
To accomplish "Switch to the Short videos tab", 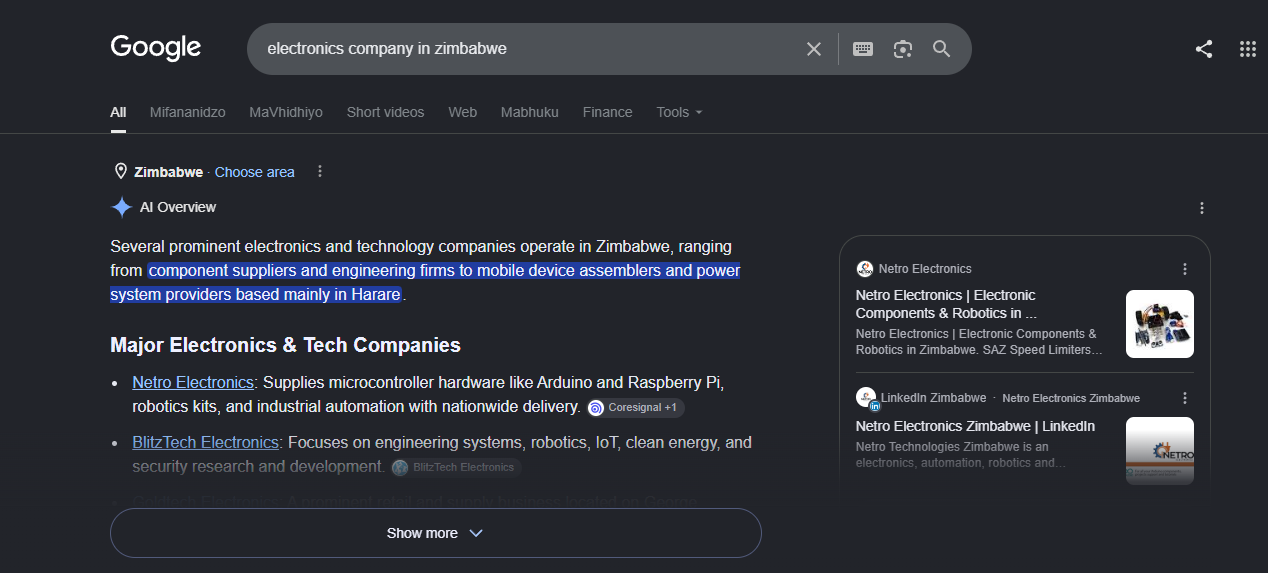I will 385,112.
